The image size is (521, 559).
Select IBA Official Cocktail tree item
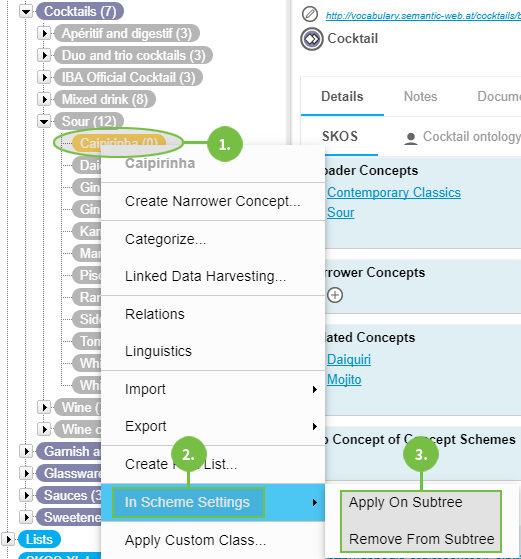point(128,77)
